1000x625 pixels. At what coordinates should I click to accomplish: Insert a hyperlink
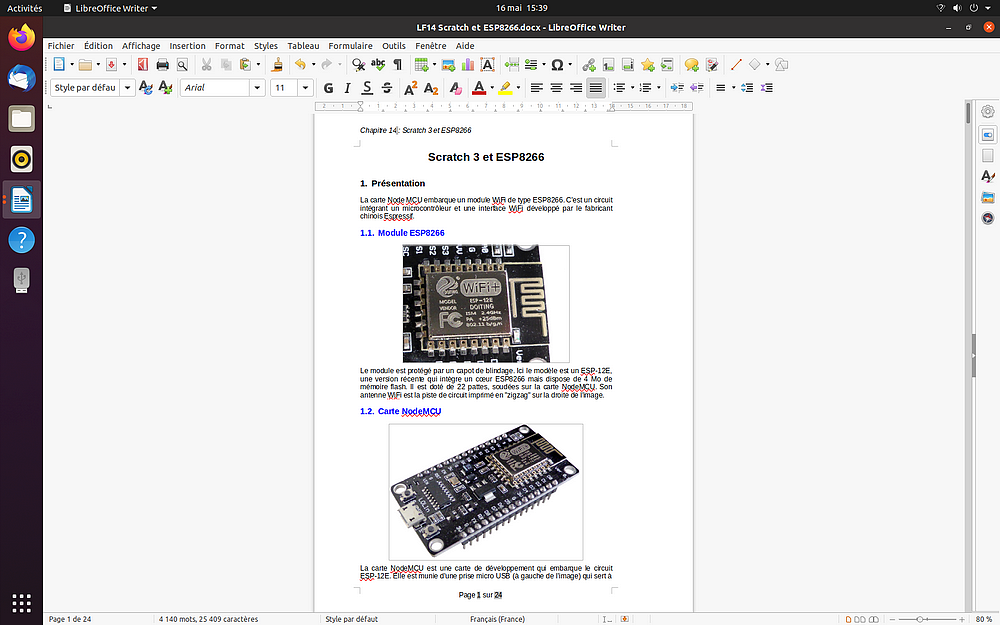[589, 64]
